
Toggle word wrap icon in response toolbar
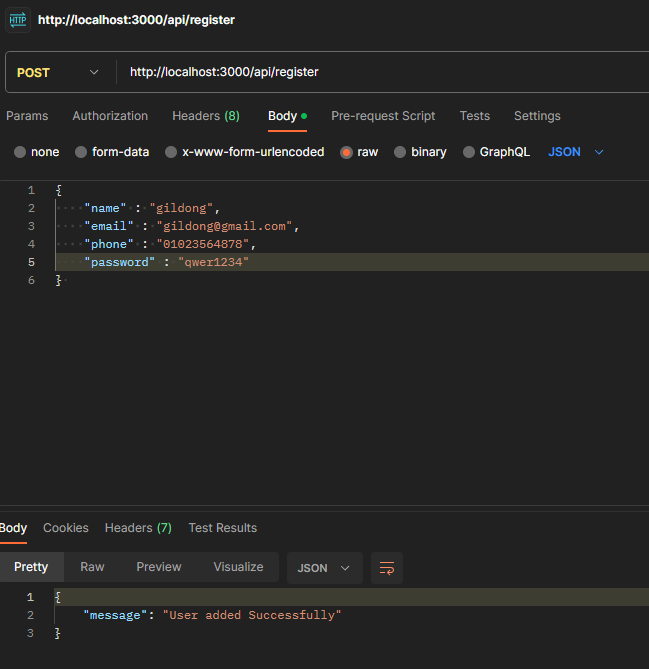point(387,568)
